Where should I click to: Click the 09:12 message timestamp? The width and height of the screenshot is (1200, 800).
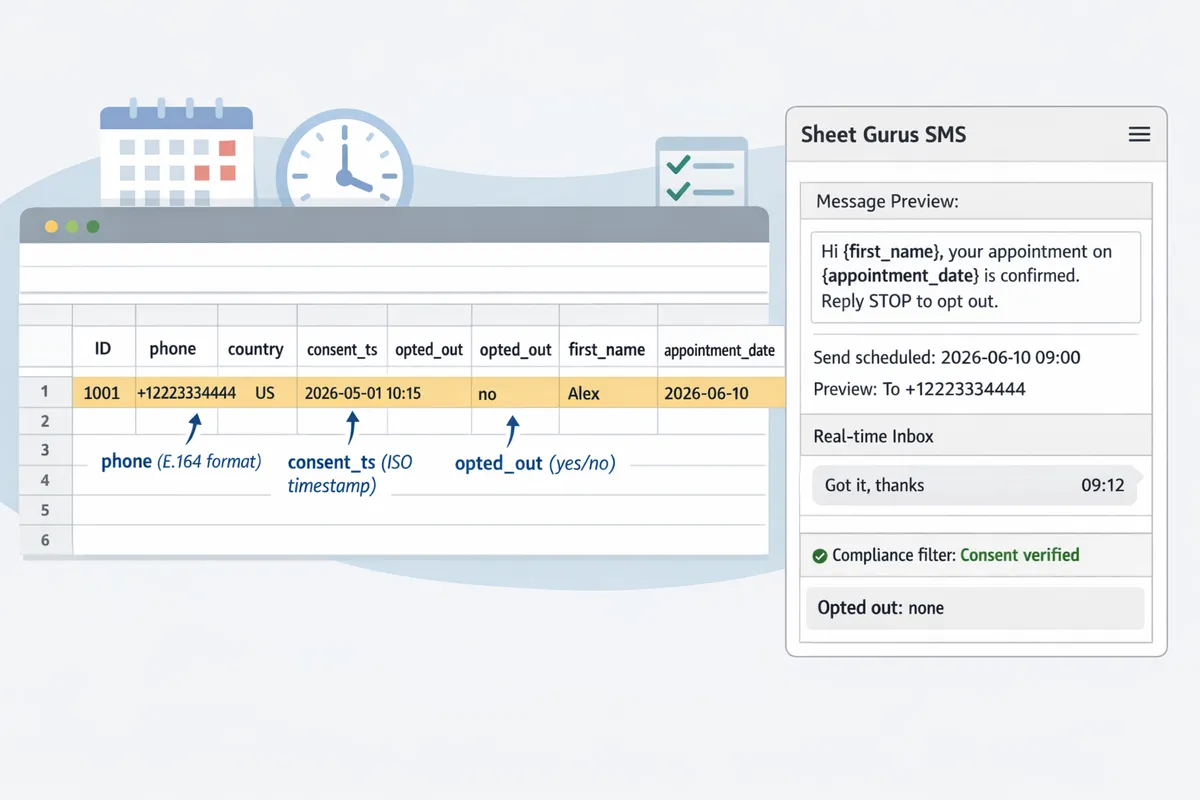(1103, 486)
